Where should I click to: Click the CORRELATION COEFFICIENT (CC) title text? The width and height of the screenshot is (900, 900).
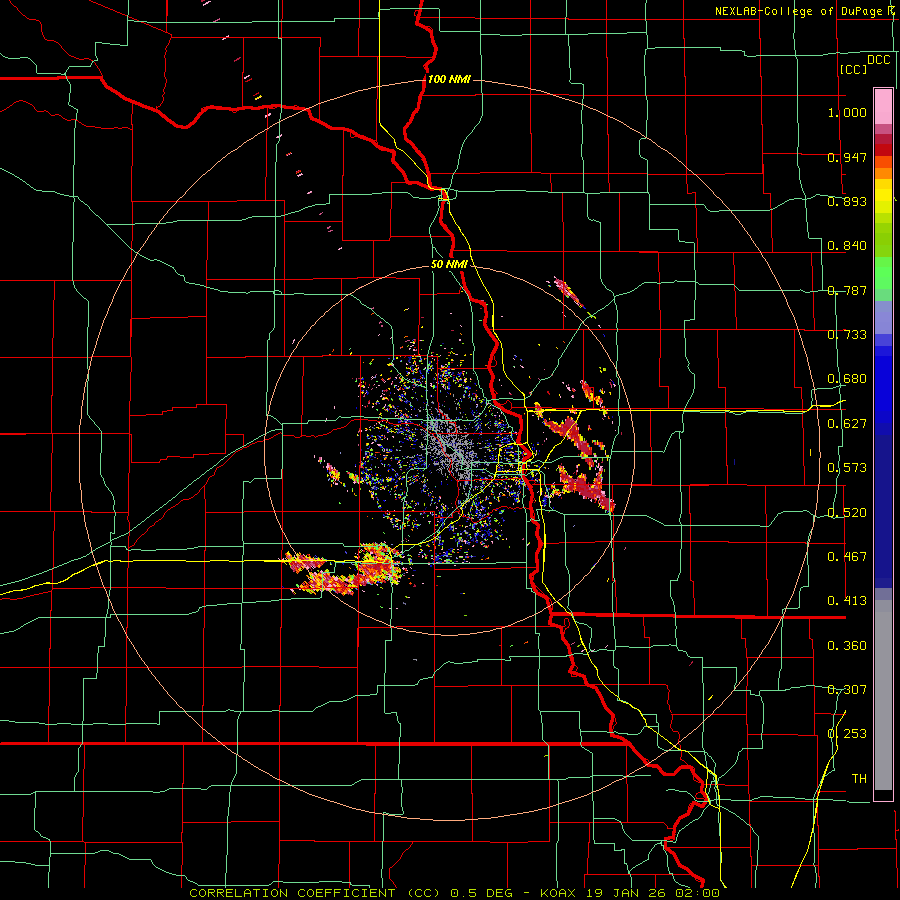tap(315, 893)
